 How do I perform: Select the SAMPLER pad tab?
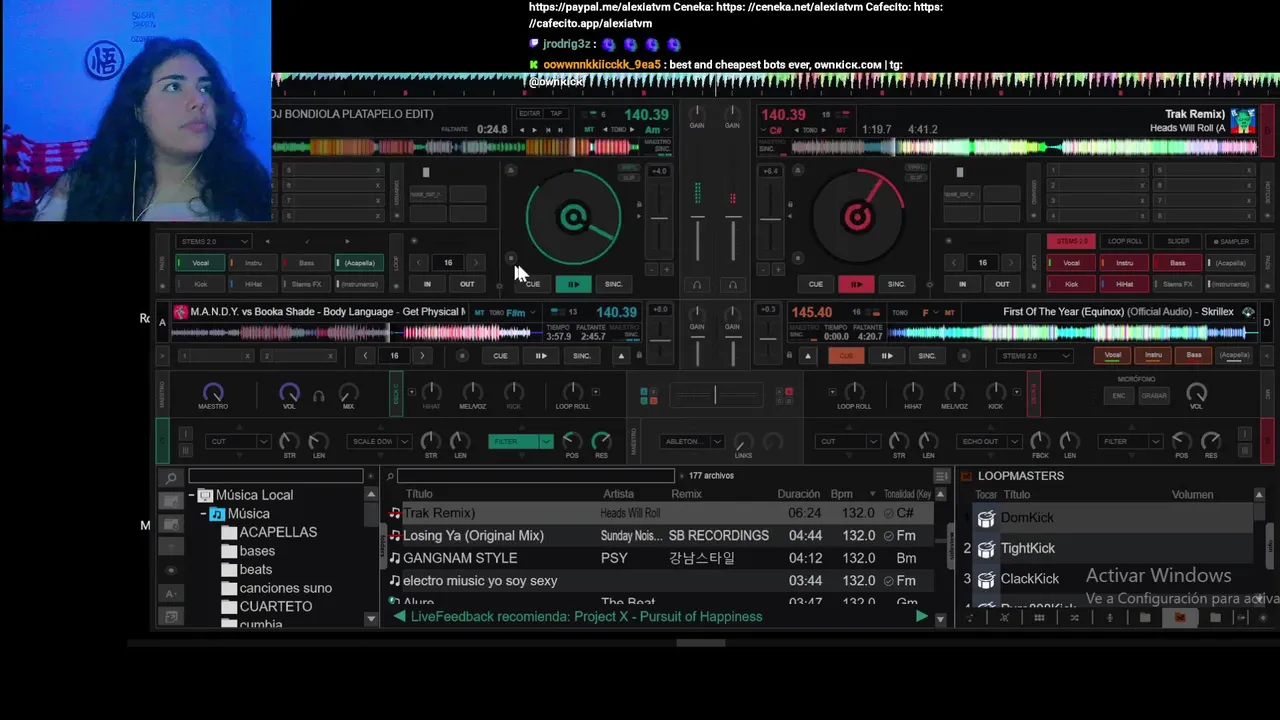pos(1231,241)
